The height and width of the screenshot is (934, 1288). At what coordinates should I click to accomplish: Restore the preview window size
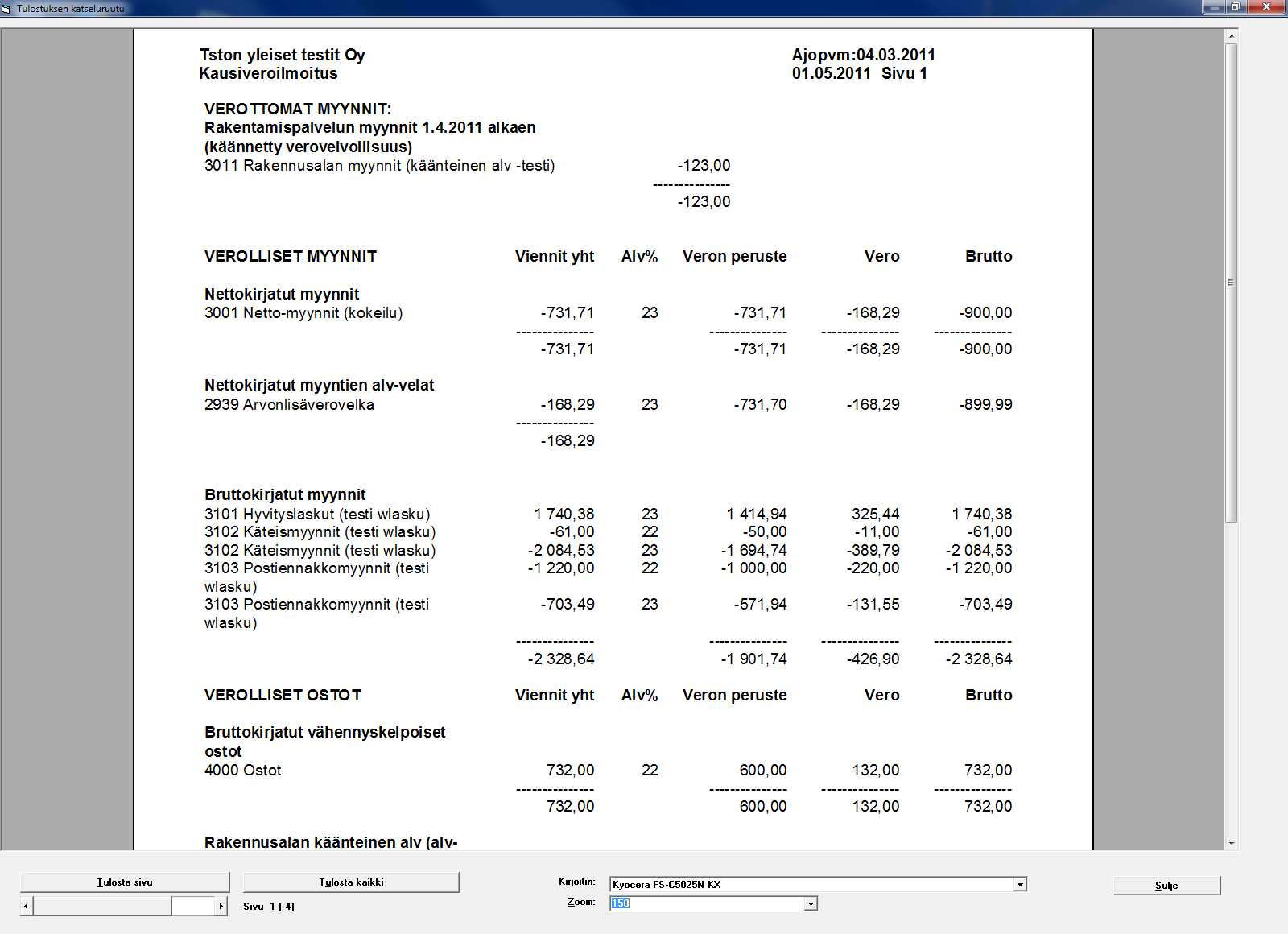pos(1236,7)
